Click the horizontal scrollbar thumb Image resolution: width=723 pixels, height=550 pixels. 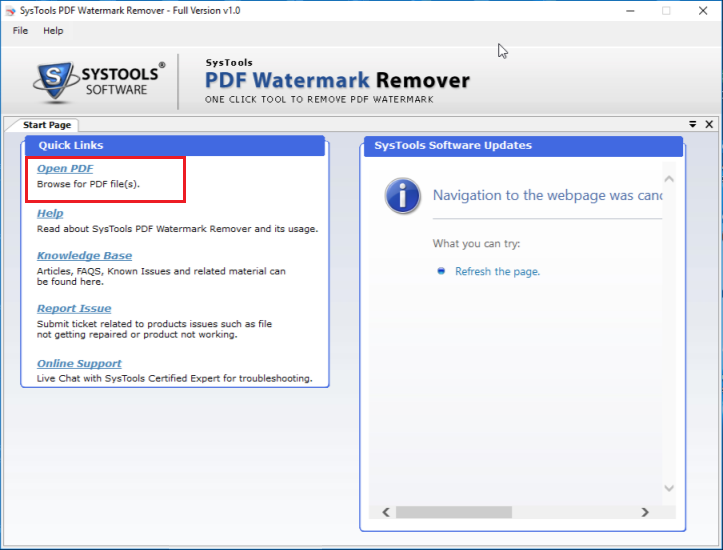pos(454,512)
